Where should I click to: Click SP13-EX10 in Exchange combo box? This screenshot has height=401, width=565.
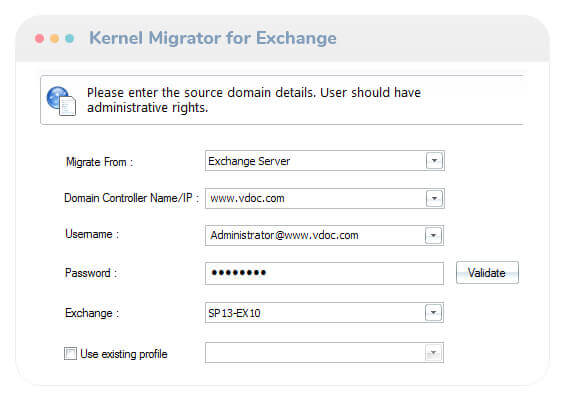pos(234,313)
